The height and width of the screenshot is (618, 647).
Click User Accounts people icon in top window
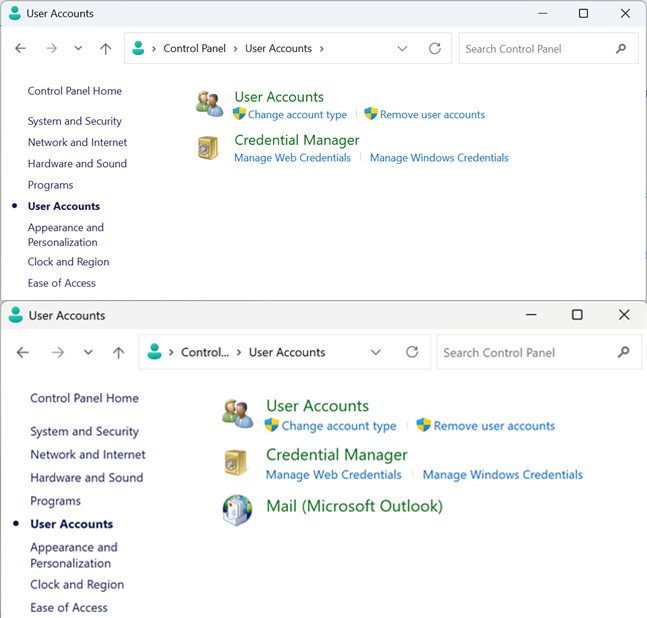(209, 104)
